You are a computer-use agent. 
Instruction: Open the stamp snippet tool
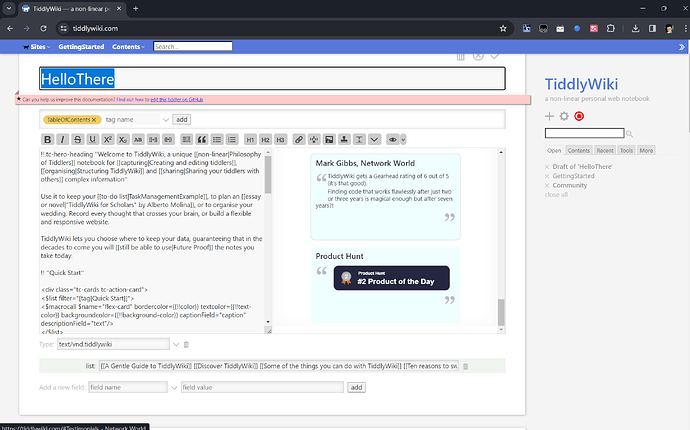[344, 140]
